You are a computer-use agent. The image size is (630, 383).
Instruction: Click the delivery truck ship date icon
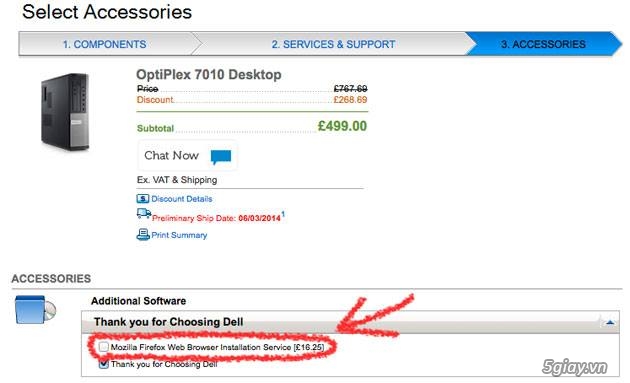[x=144, y=214]
